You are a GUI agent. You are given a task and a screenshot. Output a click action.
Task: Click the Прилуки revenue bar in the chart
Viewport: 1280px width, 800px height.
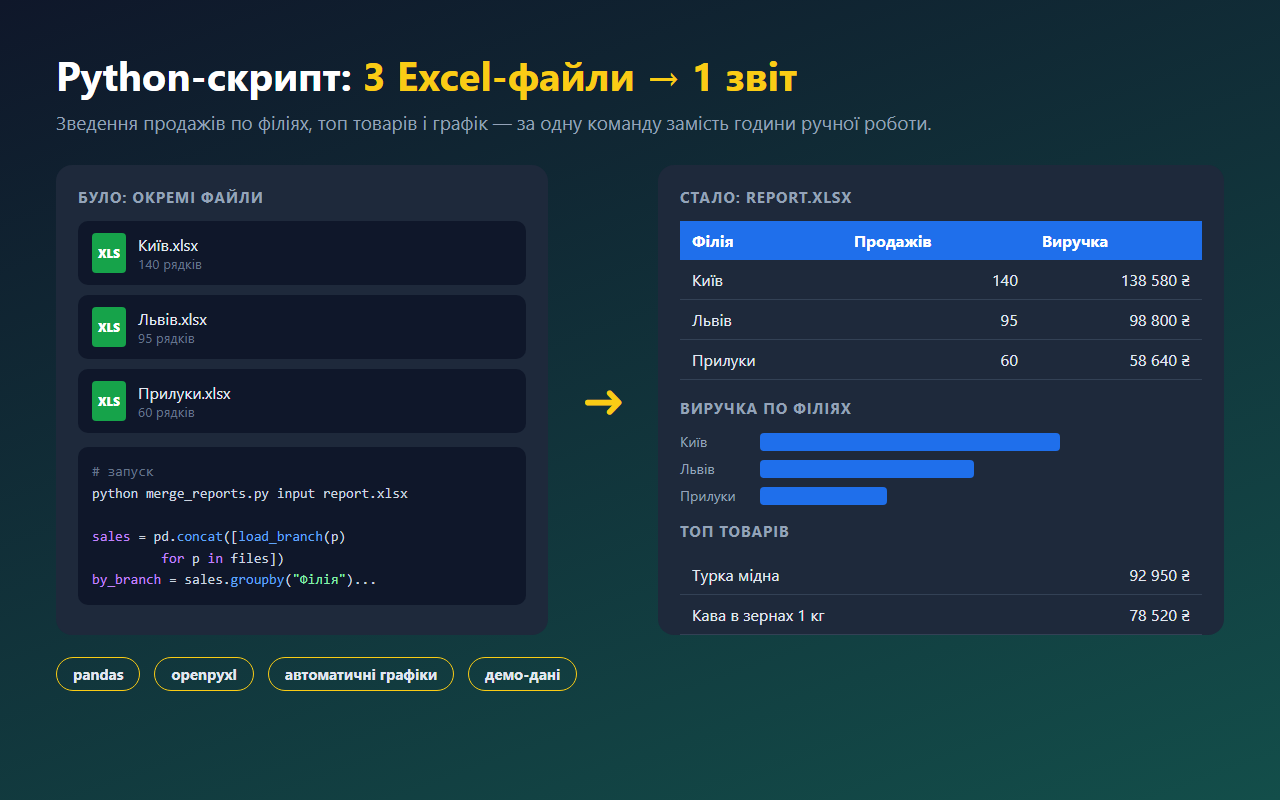click(x=823, y=496)
